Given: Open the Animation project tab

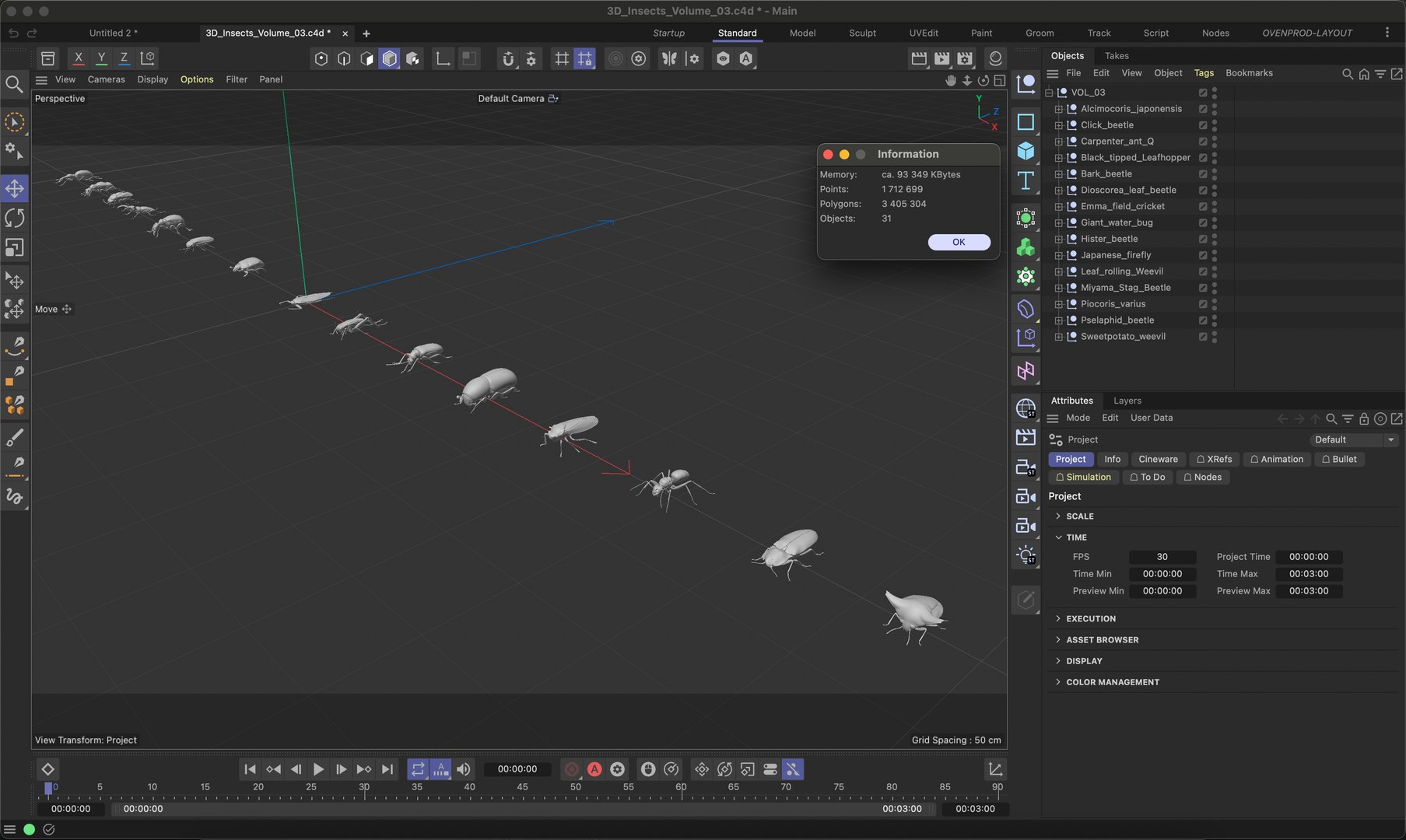Looking at the screenshot, I should point(1276,460).
